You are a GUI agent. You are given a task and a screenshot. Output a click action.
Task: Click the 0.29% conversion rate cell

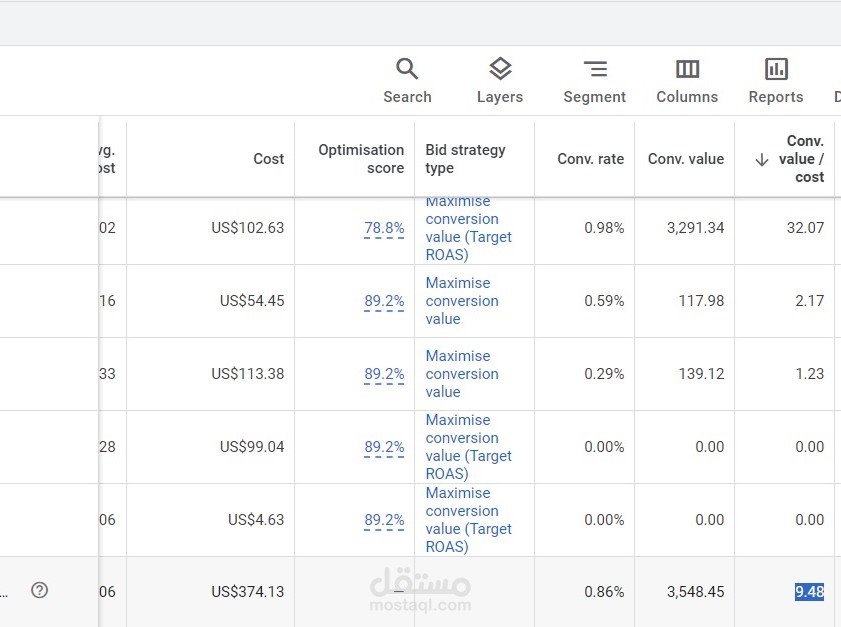tap(604, 374)
